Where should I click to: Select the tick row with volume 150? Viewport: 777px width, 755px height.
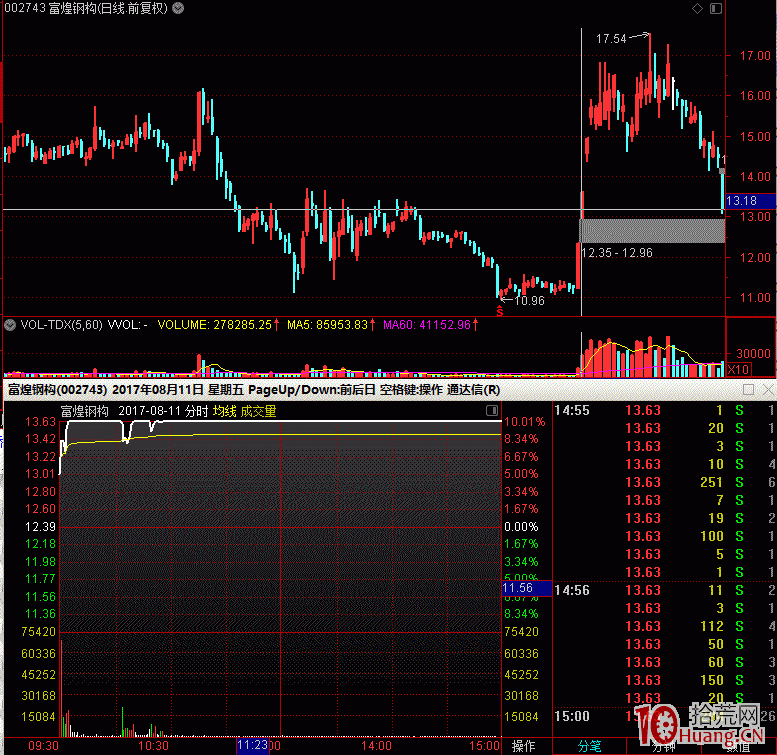tap(664, 681)
